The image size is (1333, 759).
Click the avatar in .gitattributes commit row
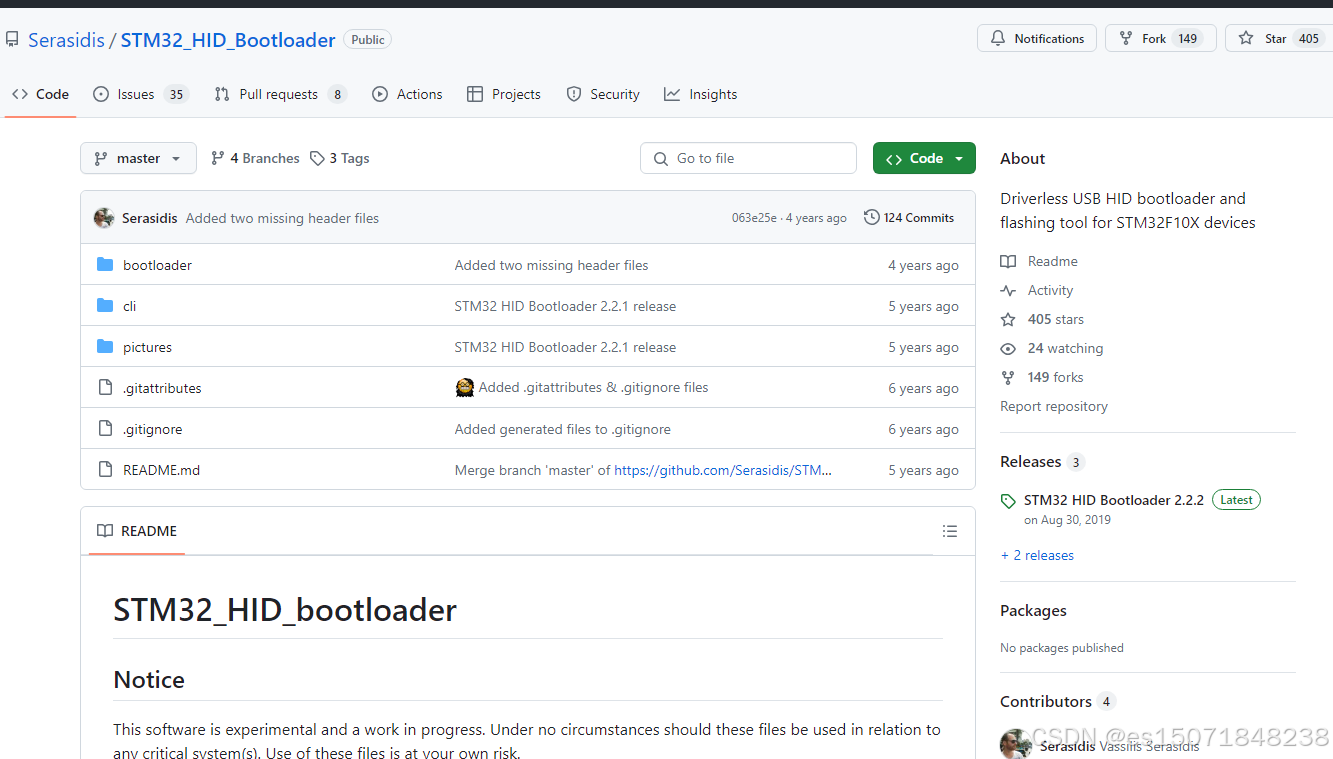[x=464, y=388]
